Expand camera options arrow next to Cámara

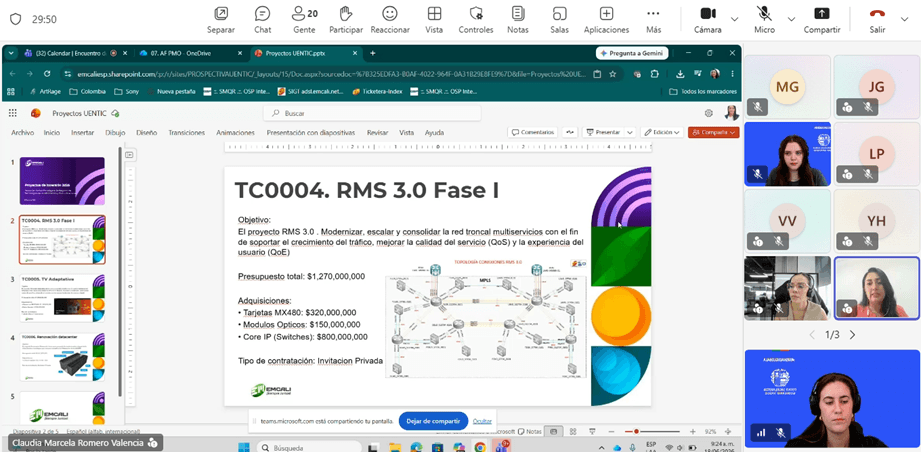tap(734, 19)
